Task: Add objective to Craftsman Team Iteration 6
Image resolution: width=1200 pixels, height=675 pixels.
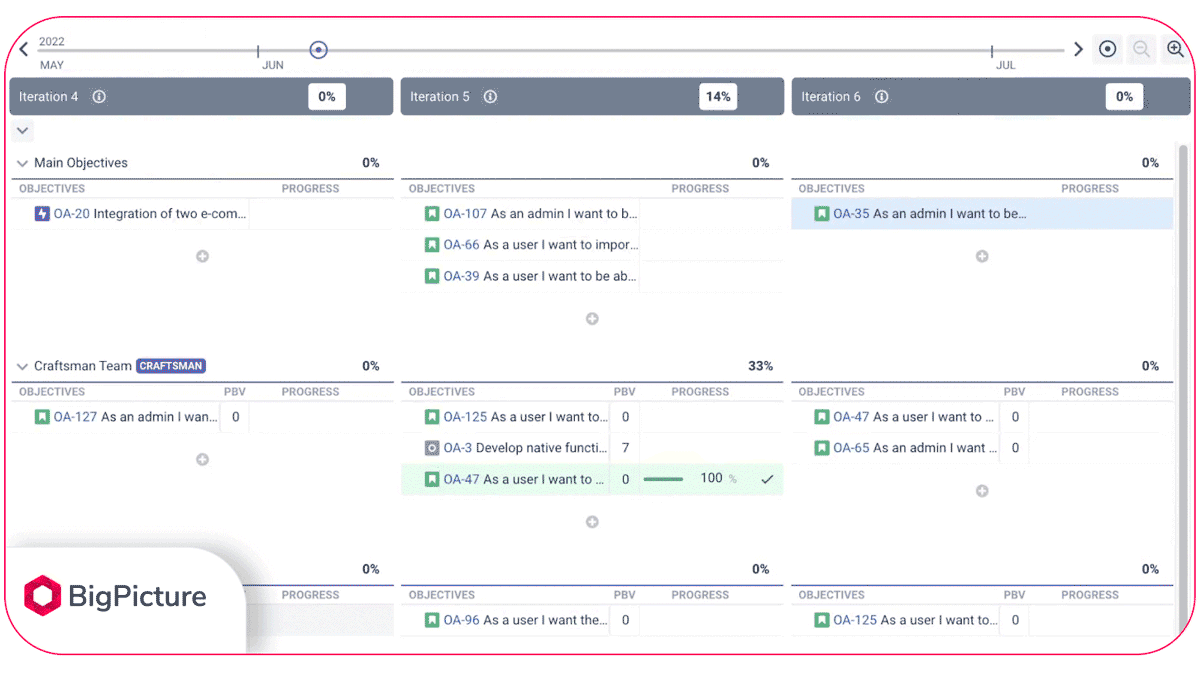Action: (982, 491)
